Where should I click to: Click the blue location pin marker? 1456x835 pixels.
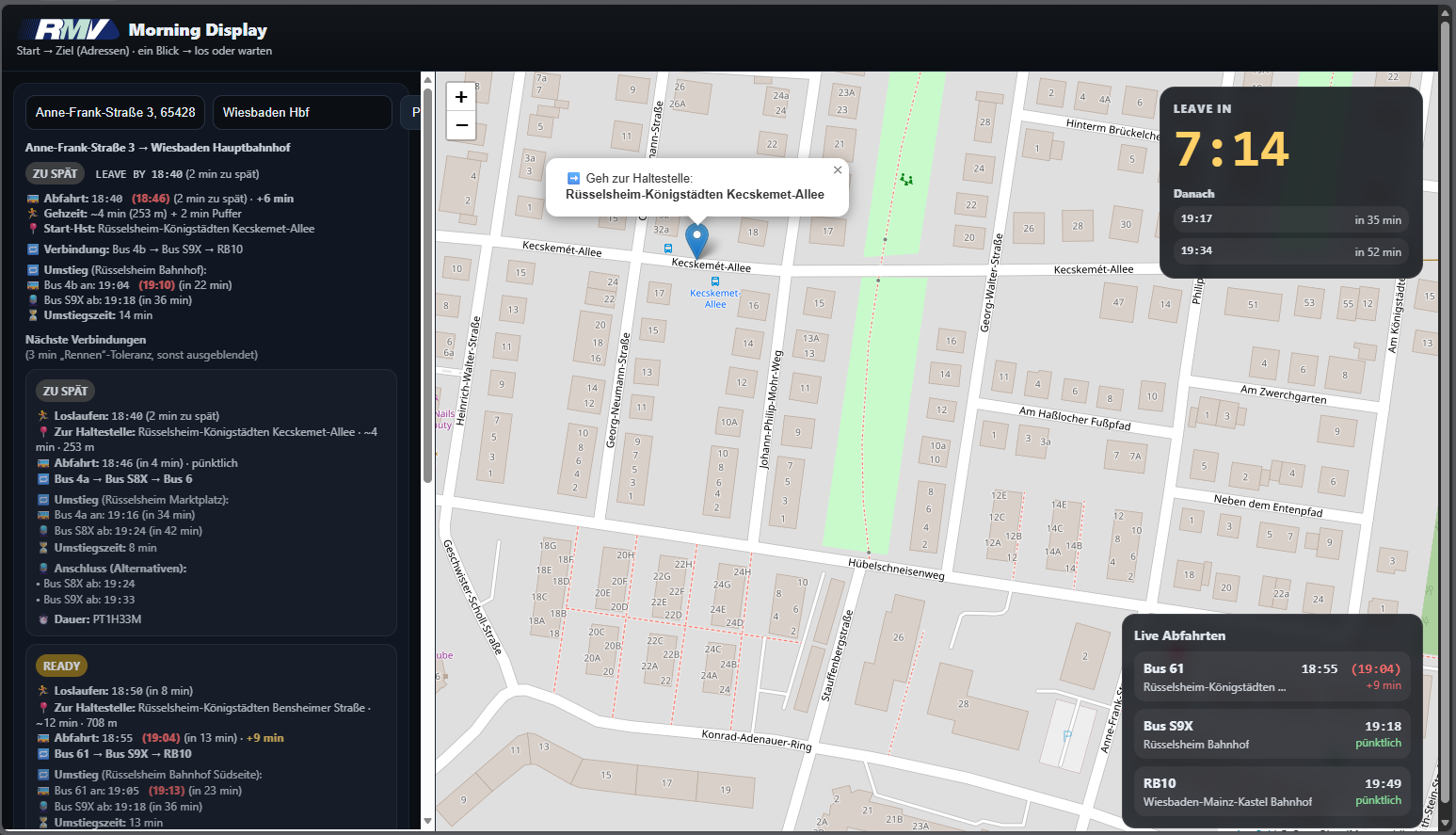[x=696, y=239]
